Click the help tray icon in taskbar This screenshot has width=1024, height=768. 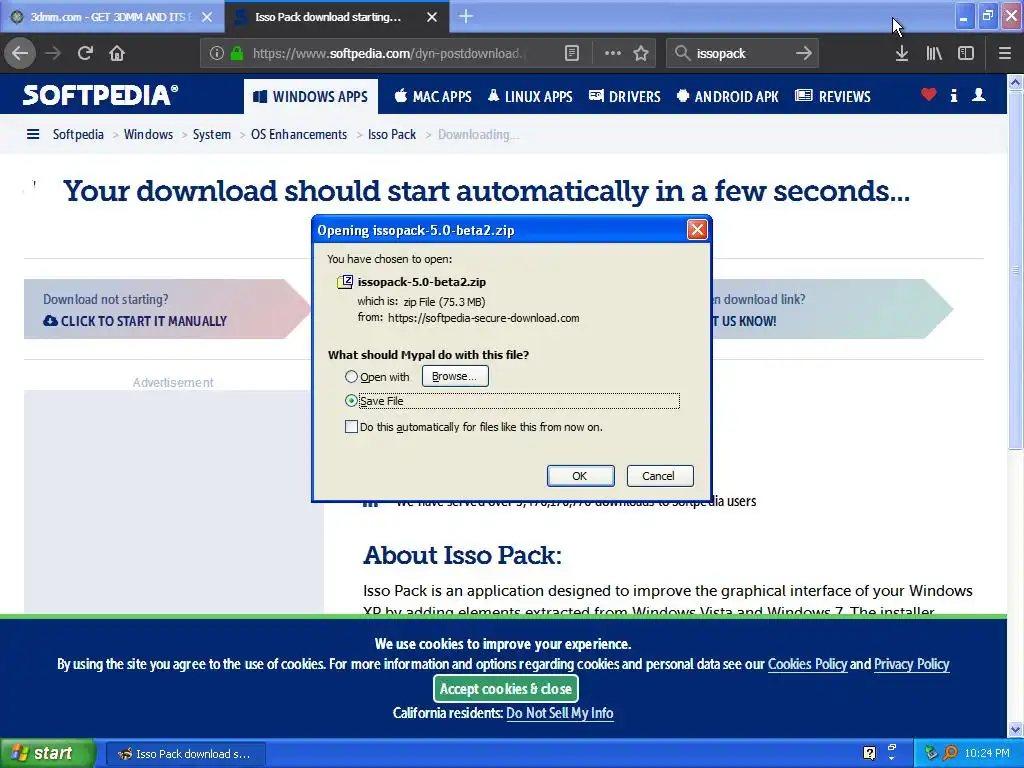(869, 753)
